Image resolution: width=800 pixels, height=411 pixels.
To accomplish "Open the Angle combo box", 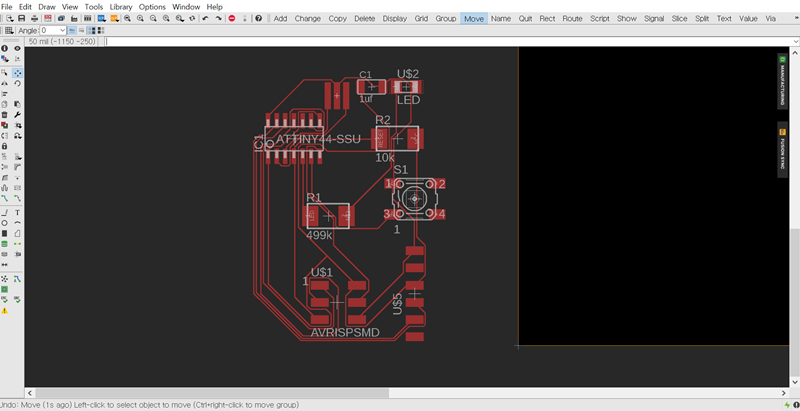I will tap(53, 31).
